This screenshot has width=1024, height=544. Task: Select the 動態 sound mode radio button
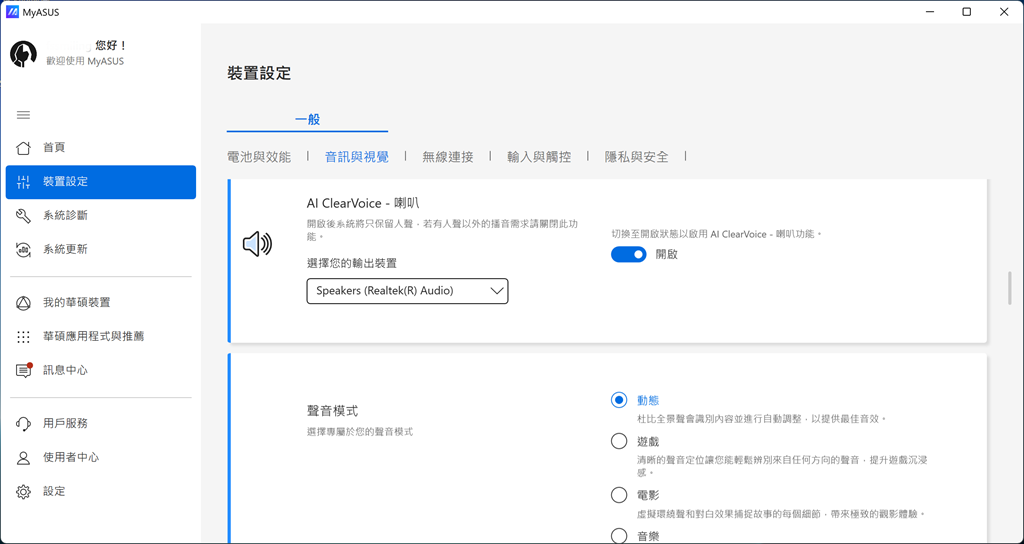619,400
